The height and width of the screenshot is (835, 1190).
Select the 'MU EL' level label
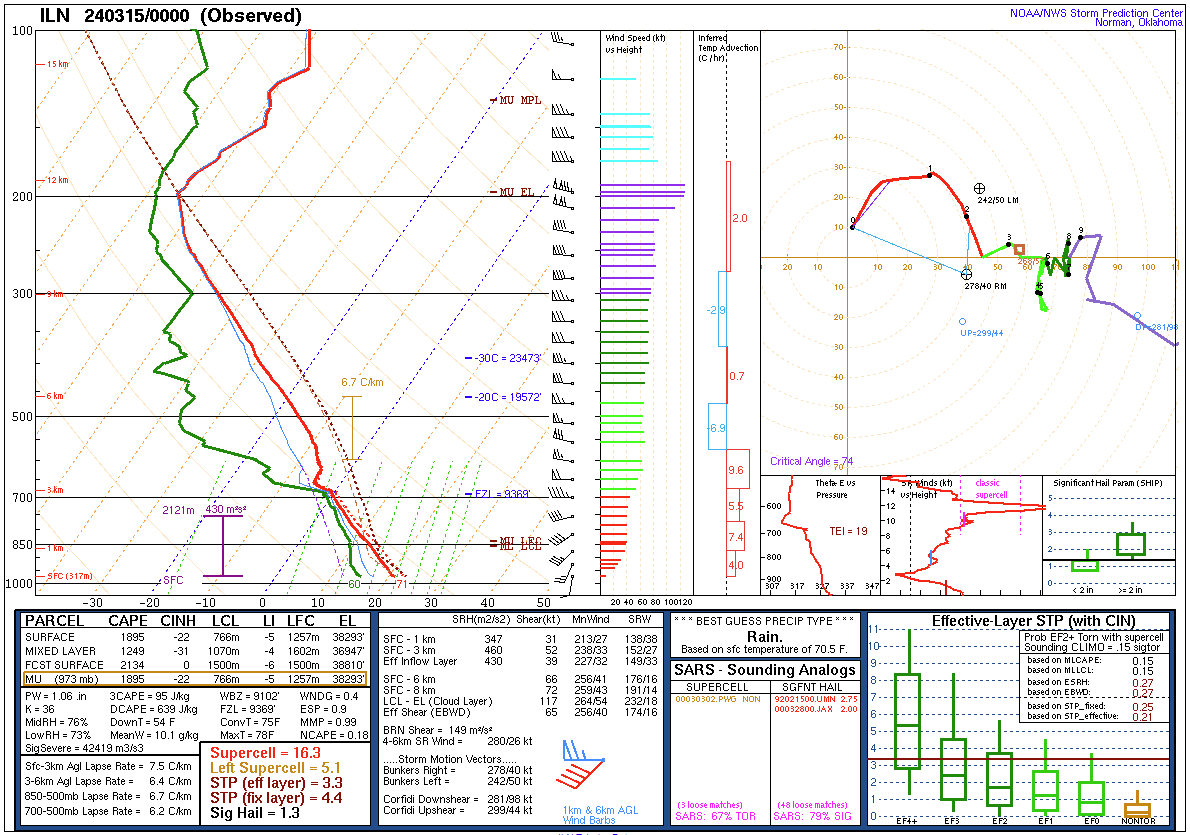[517, 192]
